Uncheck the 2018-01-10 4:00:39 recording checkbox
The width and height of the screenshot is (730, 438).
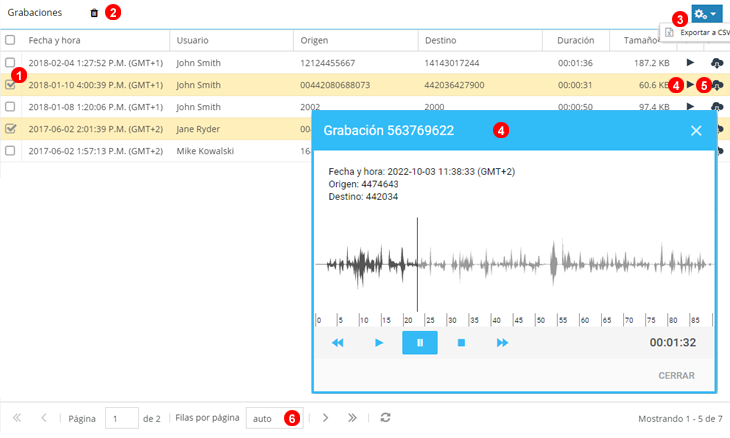tap(10, 85)
